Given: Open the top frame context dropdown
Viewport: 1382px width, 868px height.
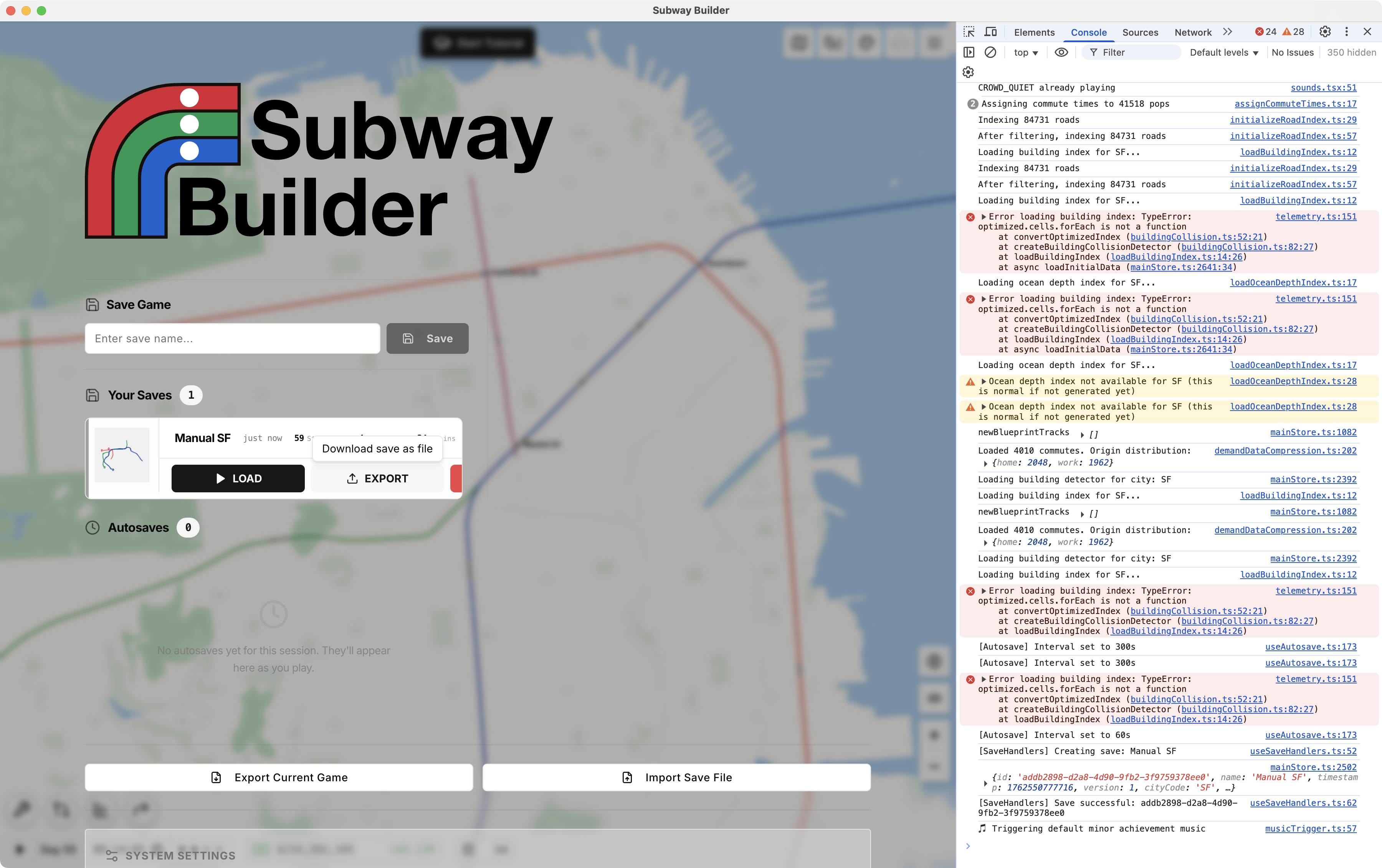Looking at the screenshot, I should [1025, 52].
